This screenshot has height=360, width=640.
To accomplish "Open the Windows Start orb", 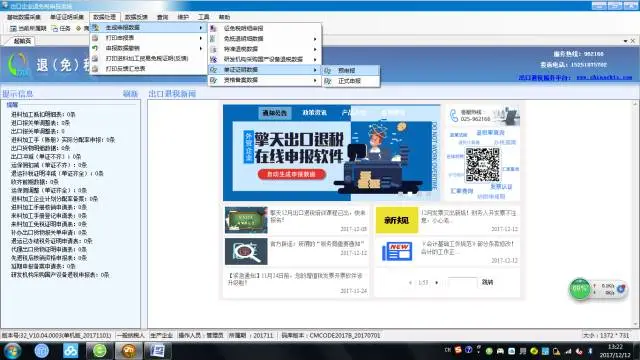I will coord(13,351).
